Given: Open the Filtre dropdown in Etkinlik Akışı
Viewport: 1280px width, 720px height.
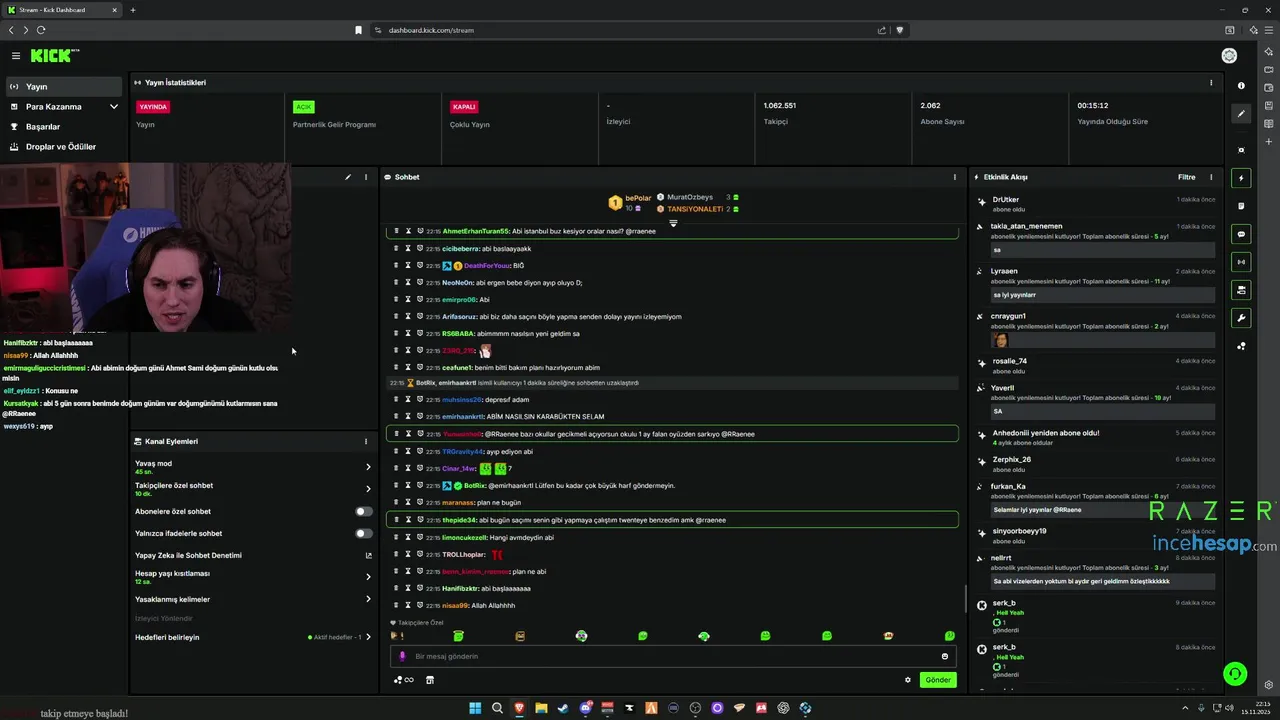Looking at the screenshot, I should (x=1186, y=177).
